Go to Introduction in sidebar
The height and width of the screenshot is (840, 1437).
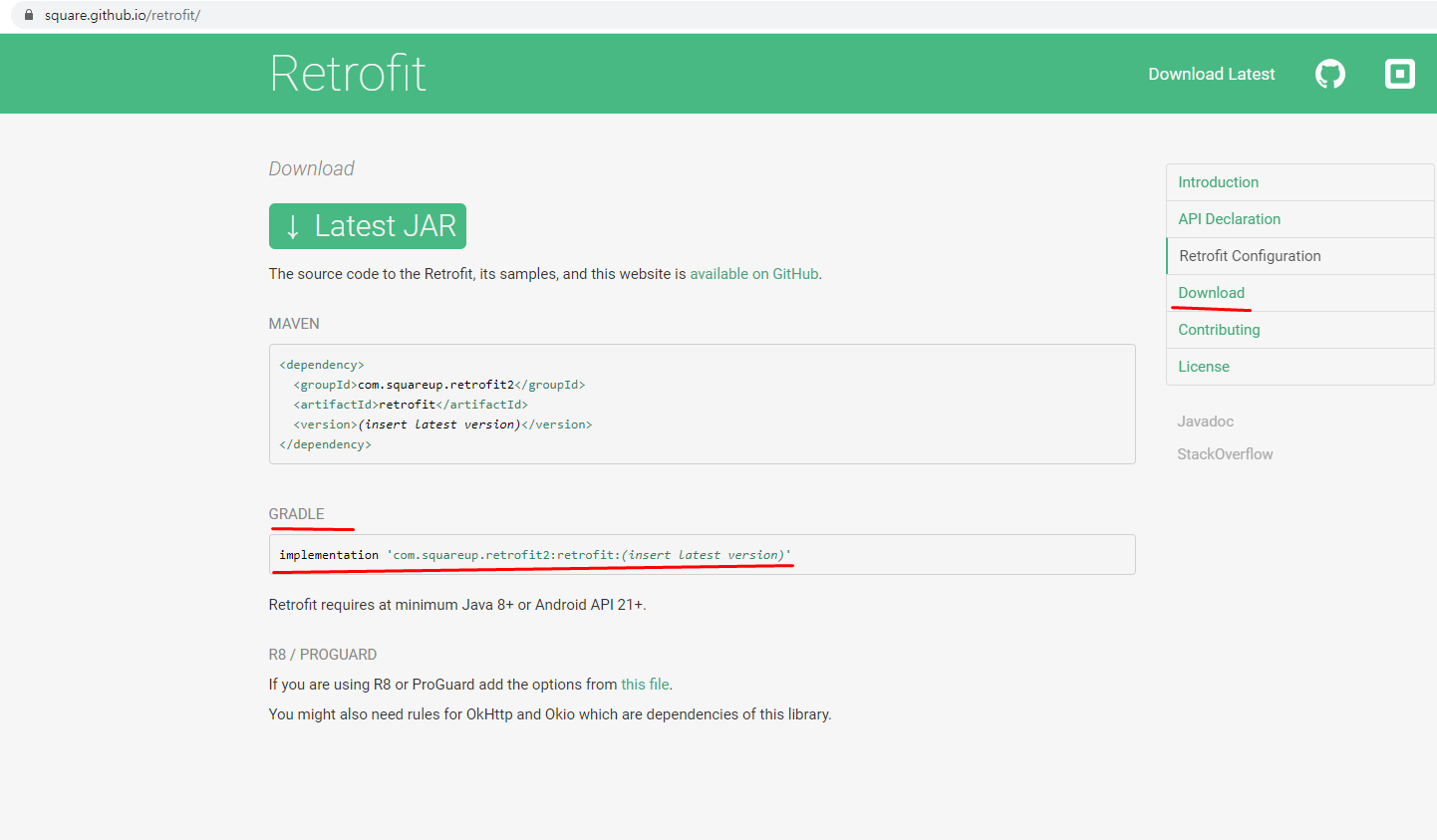pyautogui.click(x=1299, y=182)
